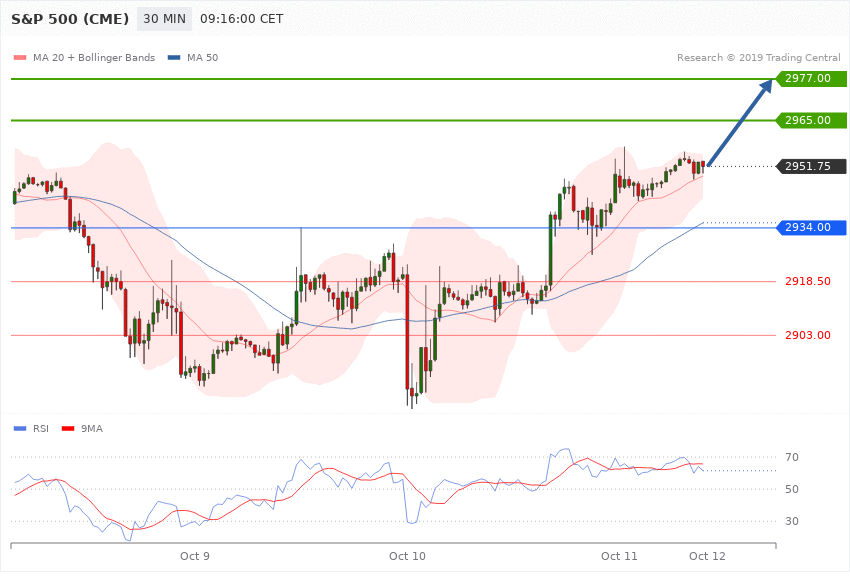This screenshot has width=850, height=576.
Task: Click the 9MA legend label
Action: [92, 429]
